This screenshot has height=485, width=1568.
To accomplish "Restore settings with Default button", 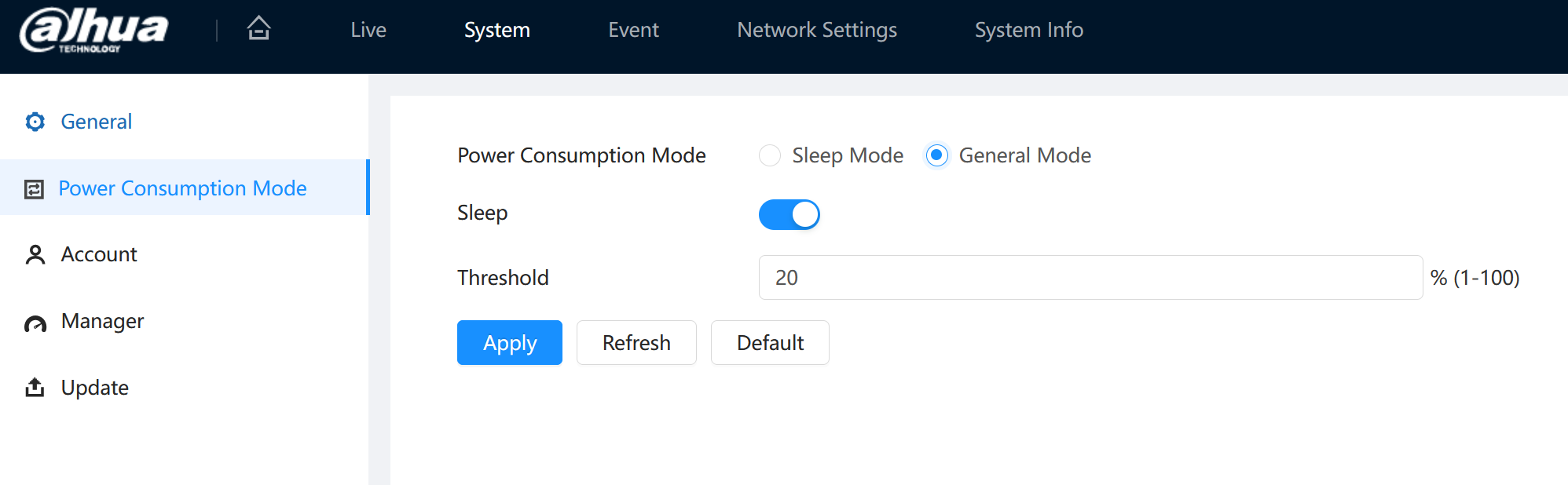I will click(x=770, y=343).
